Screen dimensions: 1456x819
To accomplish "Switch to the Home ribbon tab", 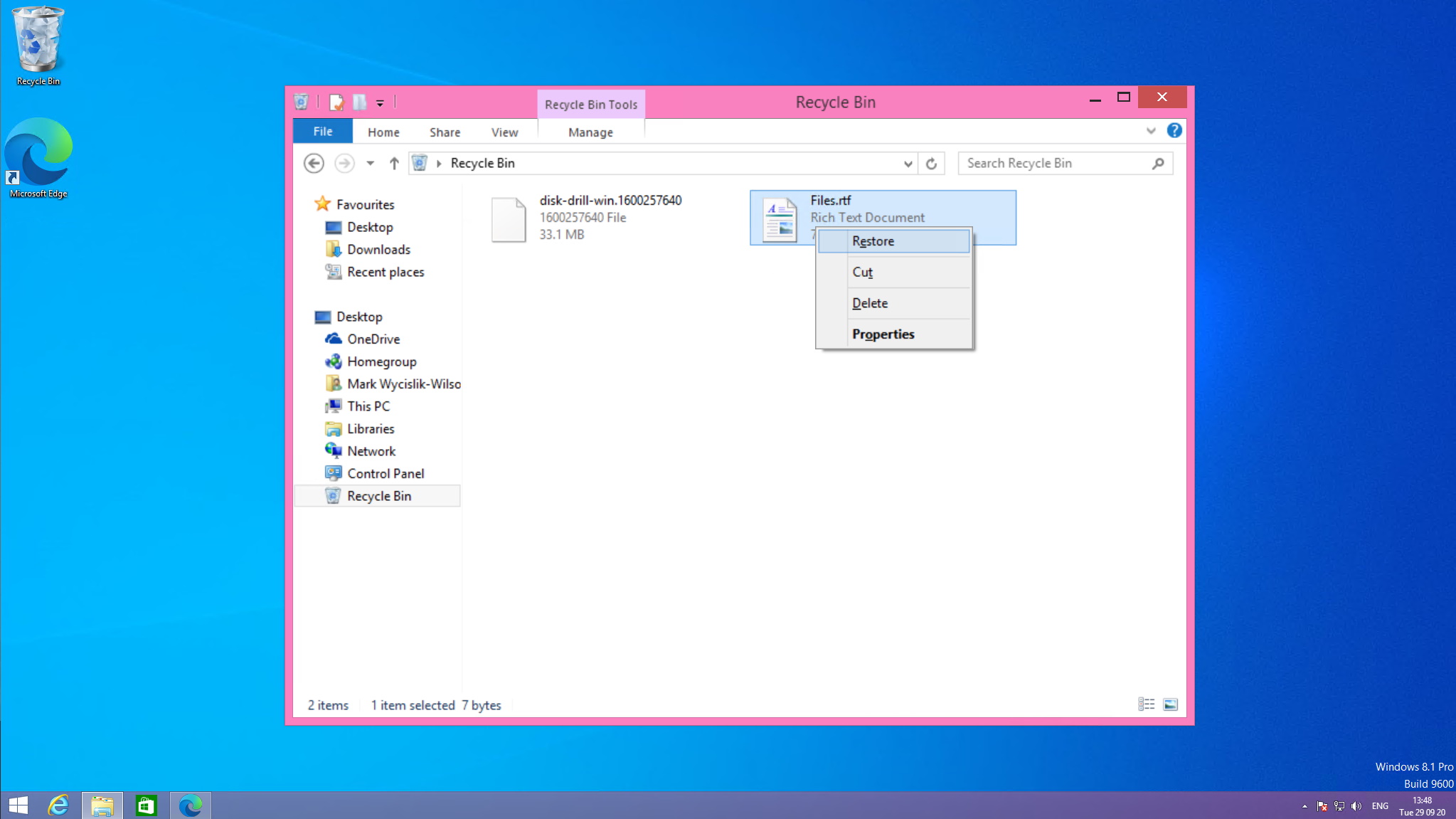I will pos(383,132).
